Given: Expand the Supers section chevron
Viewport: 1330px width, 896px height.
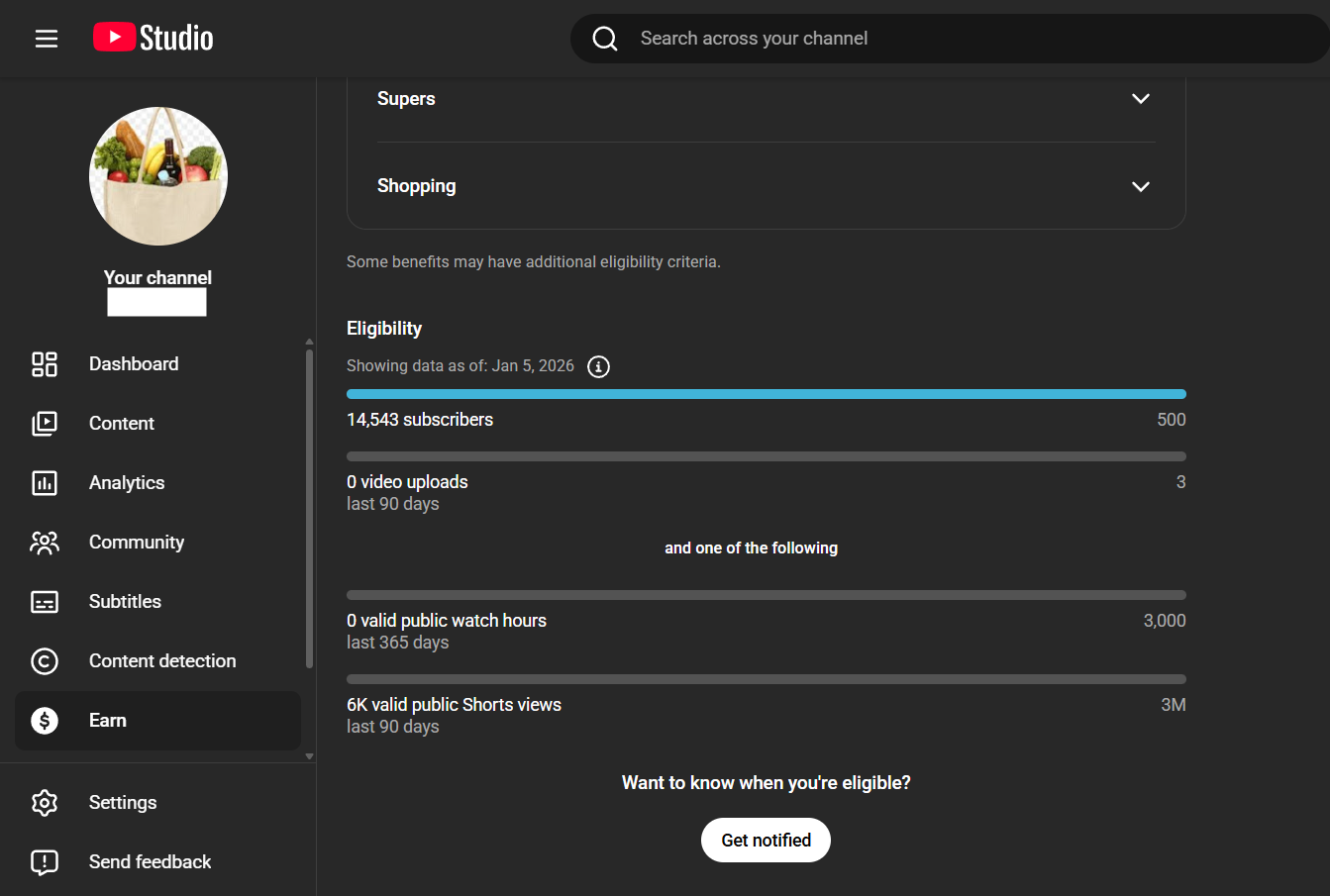Looking at the screenshot, I should pos(1140,99).
